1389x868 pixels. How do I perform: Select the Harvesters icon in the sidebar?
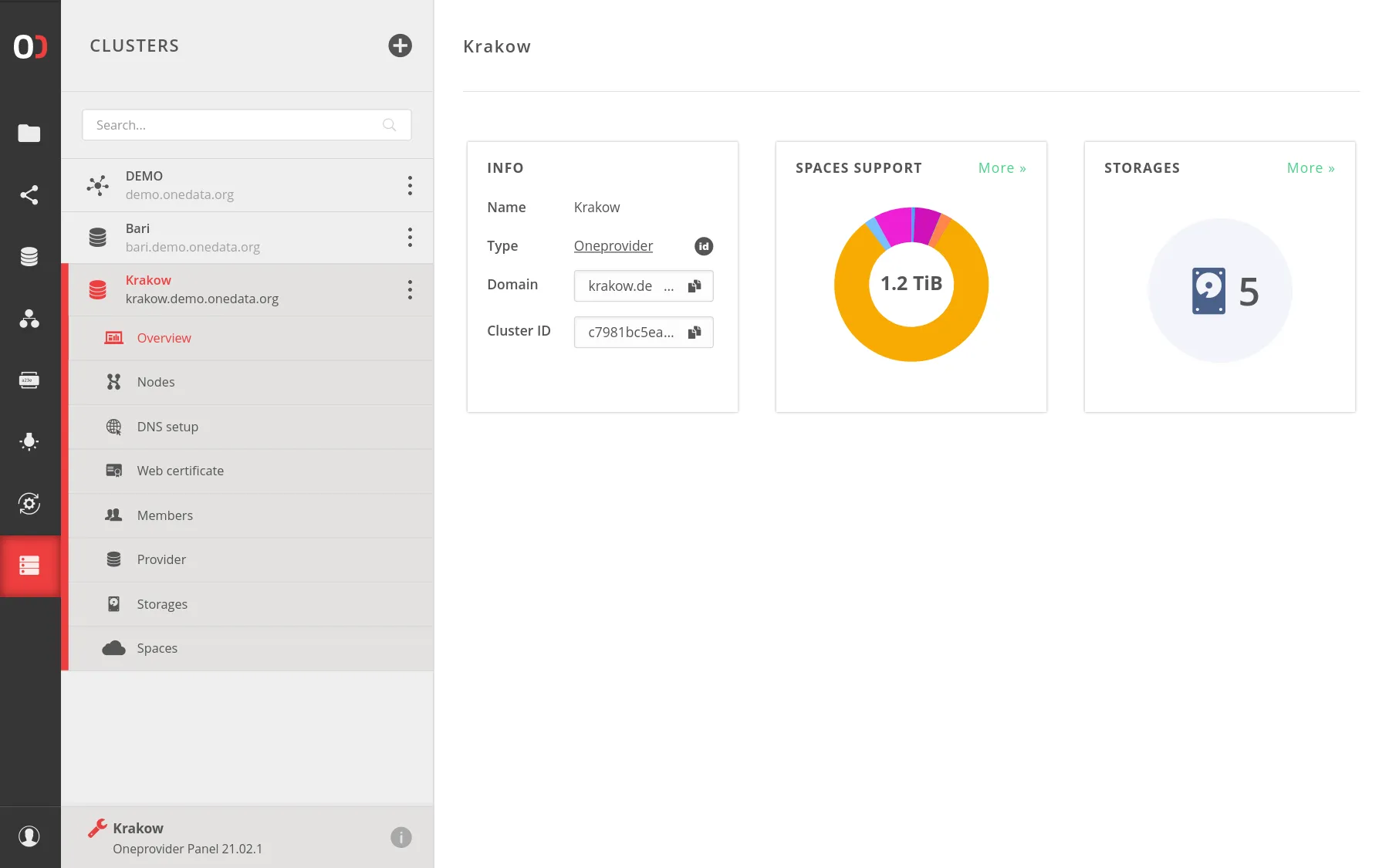click(x=30, y=441)
